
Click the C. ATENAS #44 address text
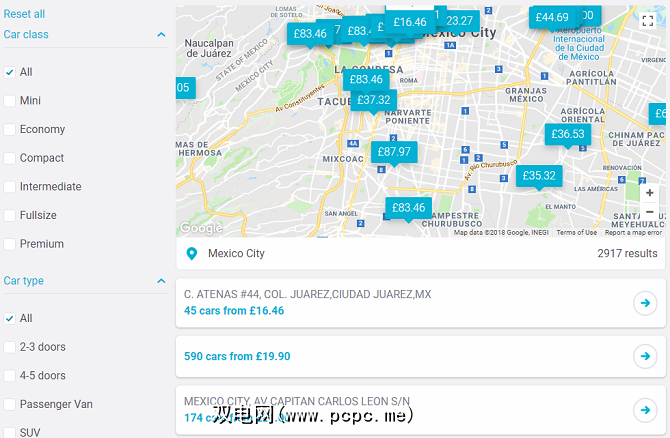[x=308, y=294]
